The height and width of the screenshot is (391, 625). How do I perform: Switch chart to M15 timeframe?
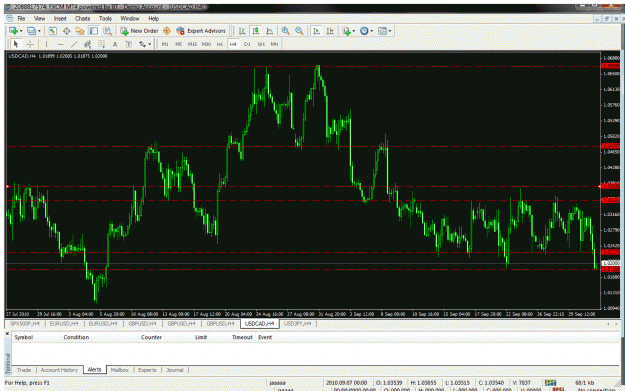point(192,44)
